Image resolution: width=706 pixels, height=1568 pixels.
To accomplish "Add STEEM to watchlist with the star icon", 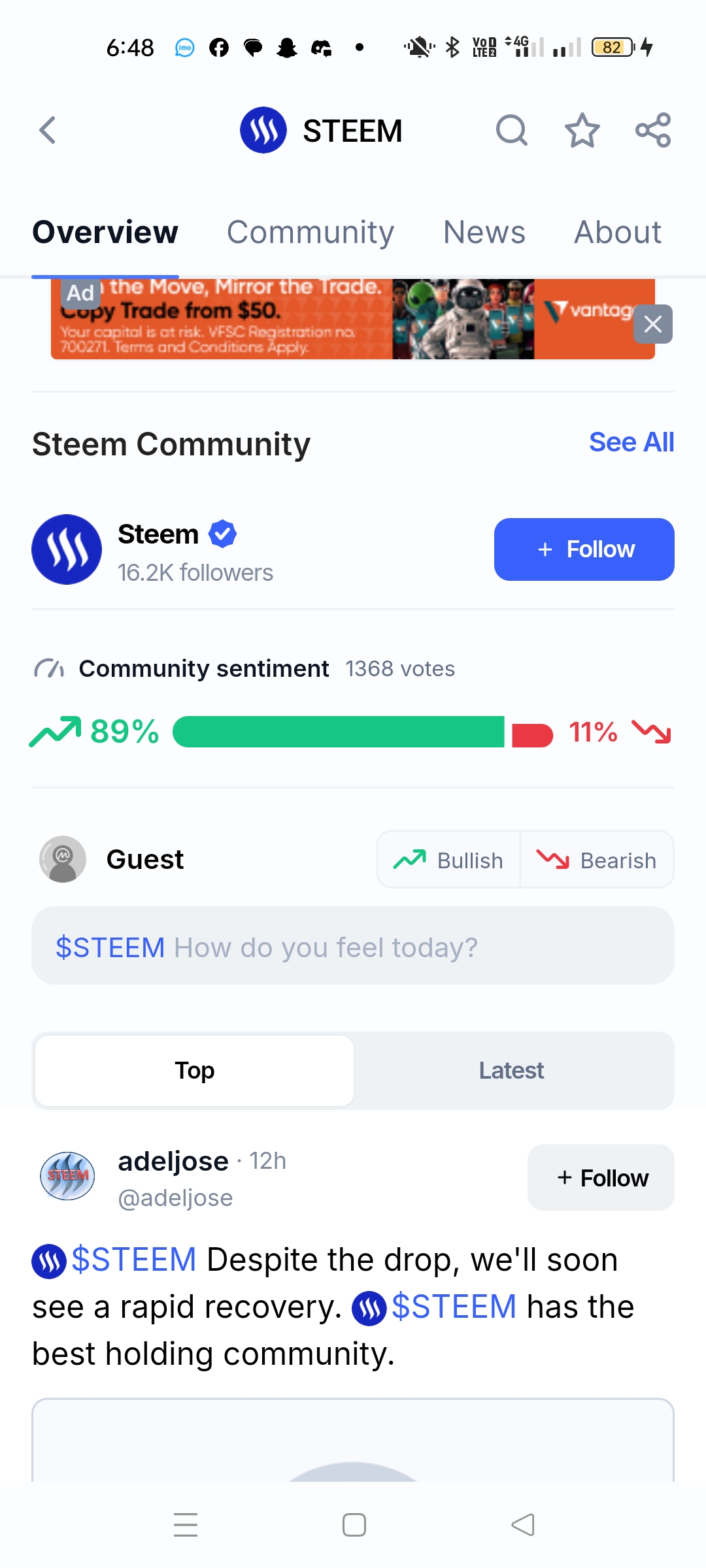I will [582, 130].
